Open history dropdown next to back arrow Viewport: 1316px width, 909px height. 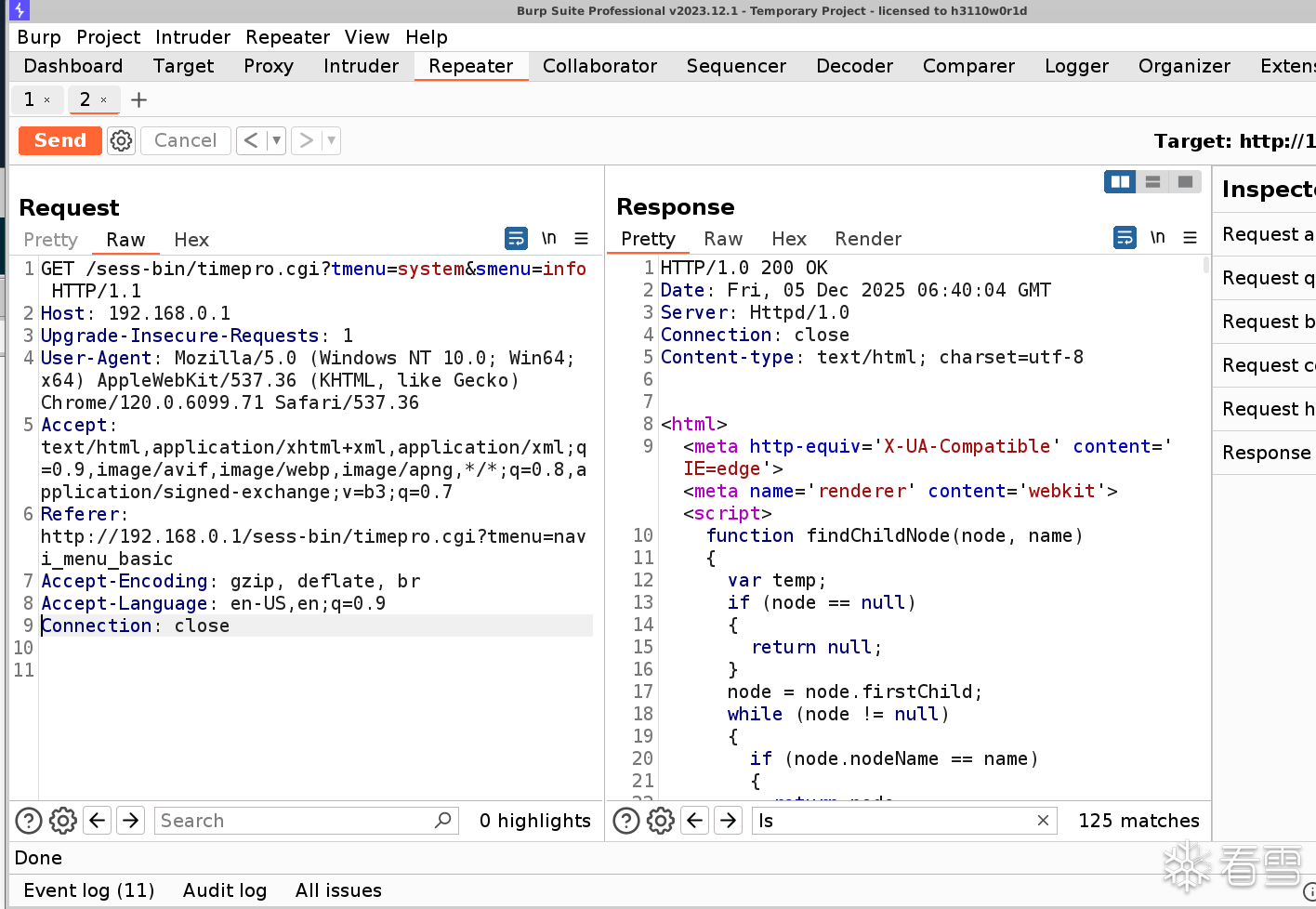[276, 140]
